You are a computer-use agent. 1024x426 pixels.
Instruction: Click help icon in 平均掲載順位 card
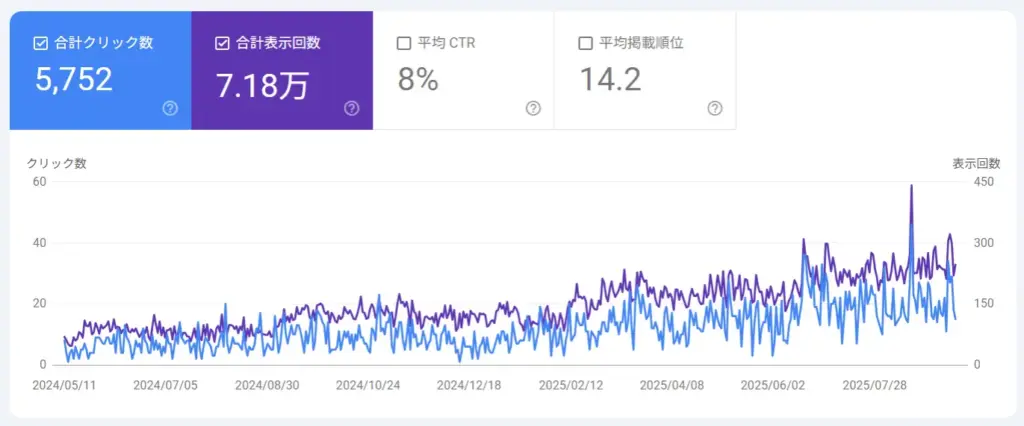[715, 108]
